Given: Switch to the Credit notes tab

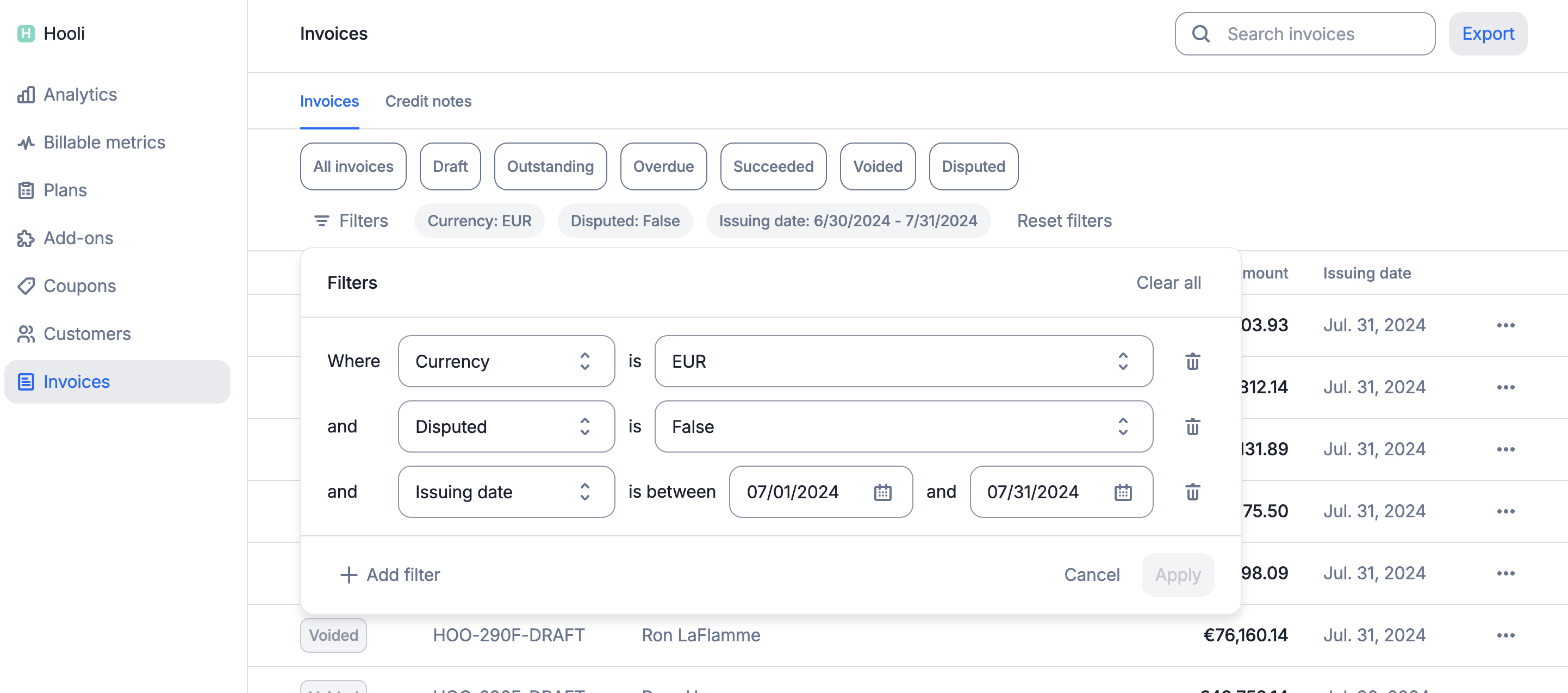Looking at the screenshot, I should coord(428,101).
